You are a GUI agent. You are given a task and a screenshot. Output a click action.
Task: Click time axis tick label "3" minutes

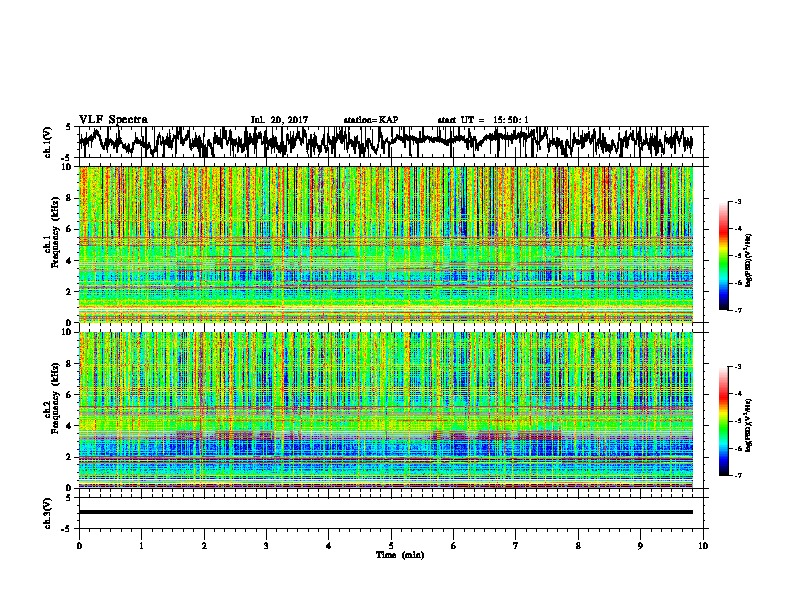266,546
